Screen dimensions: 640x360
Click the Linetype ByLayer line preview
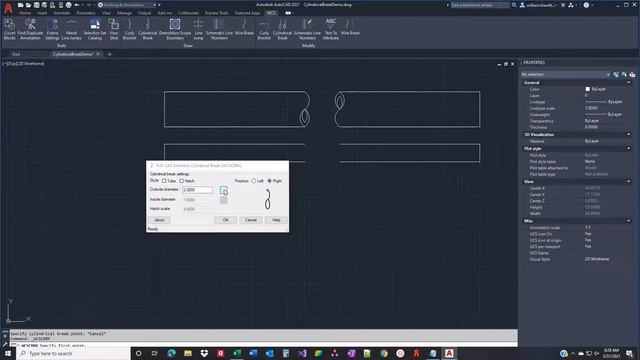pos(596,102)
